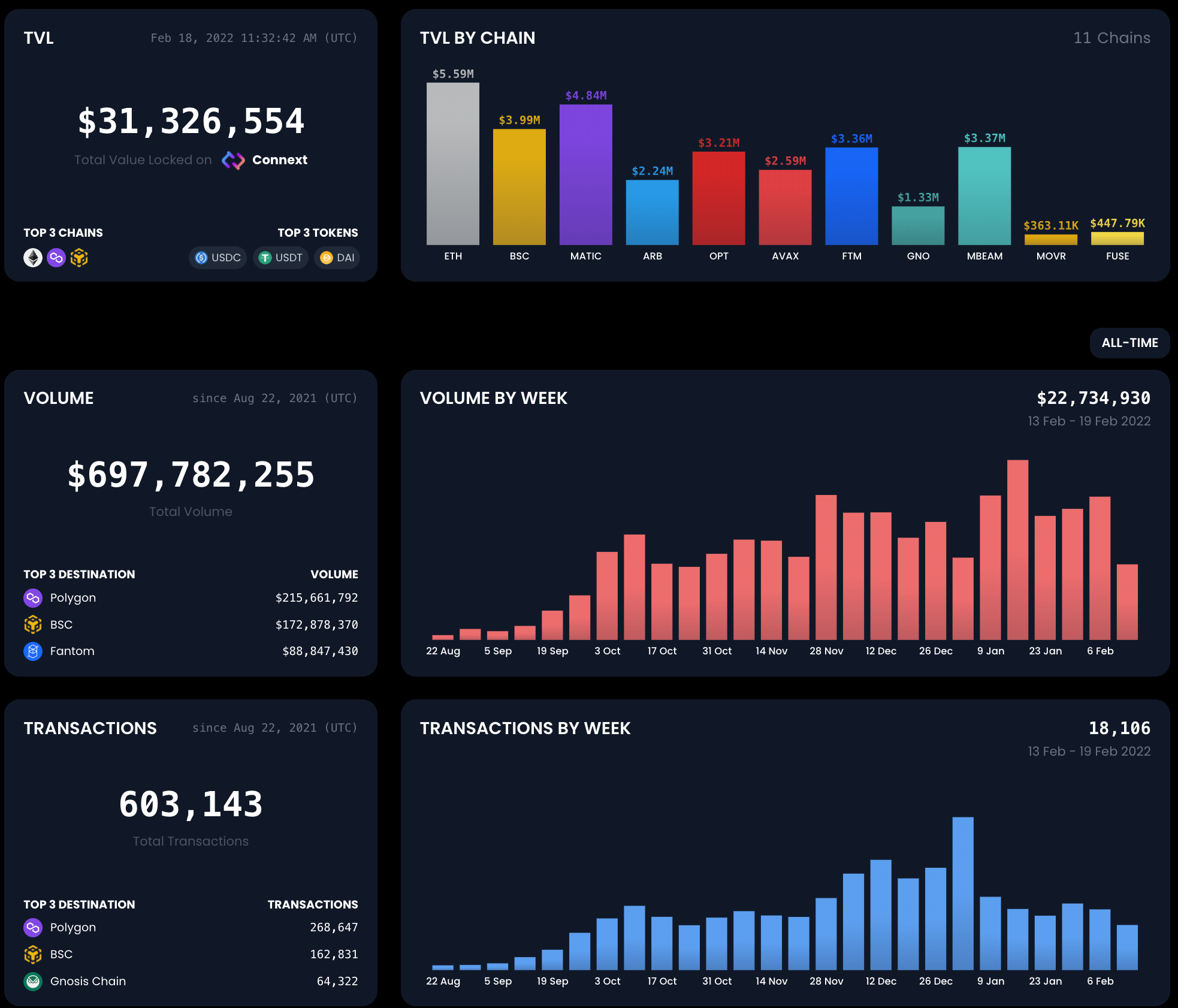Click the Total Transactions value 603,143
Screen dimensions: 1178x1008
tap(191, 804)
